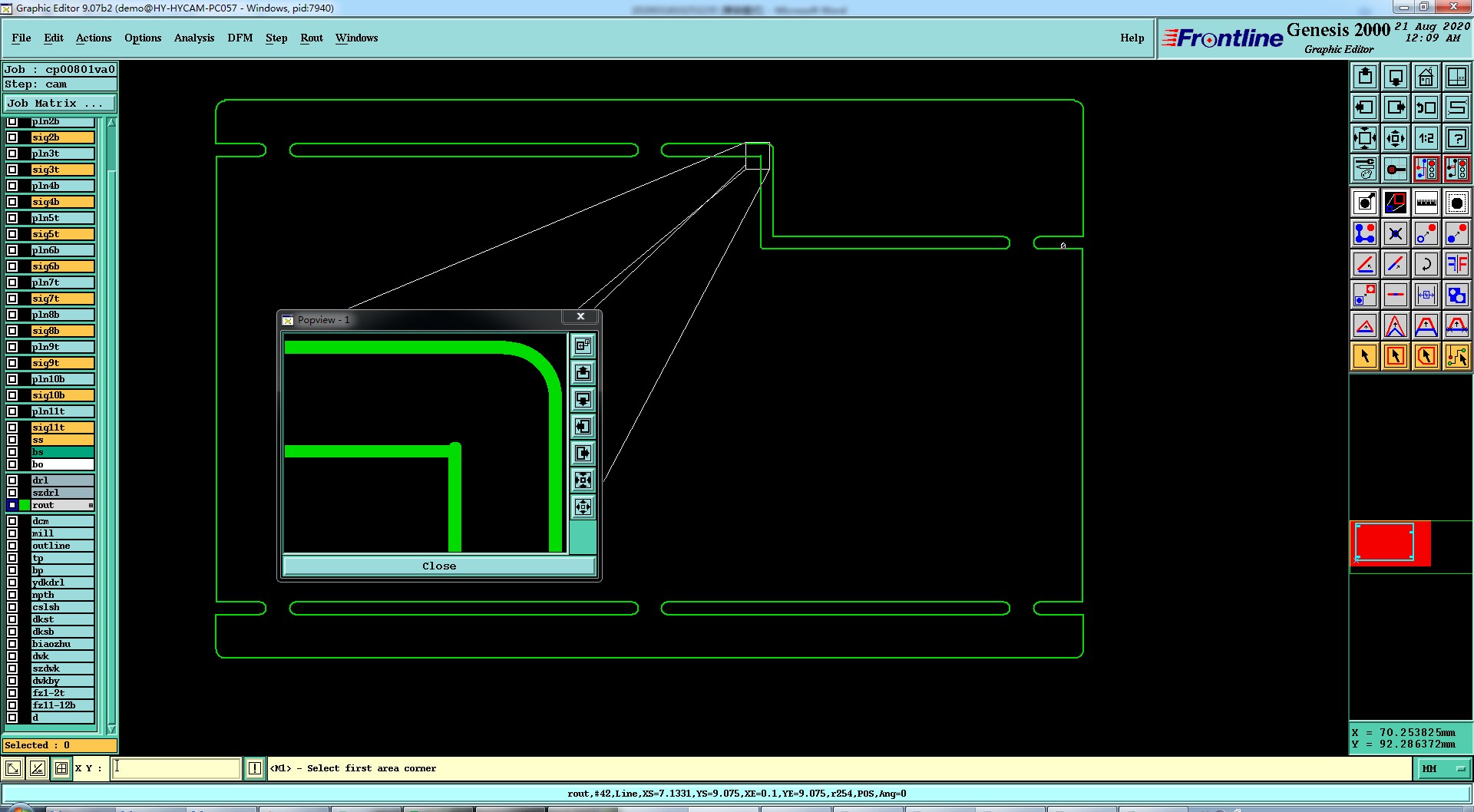The width and height of the screenshot is (1474, 812).
Task: Click the delete feature X icon
Action: click(1396, 233)
